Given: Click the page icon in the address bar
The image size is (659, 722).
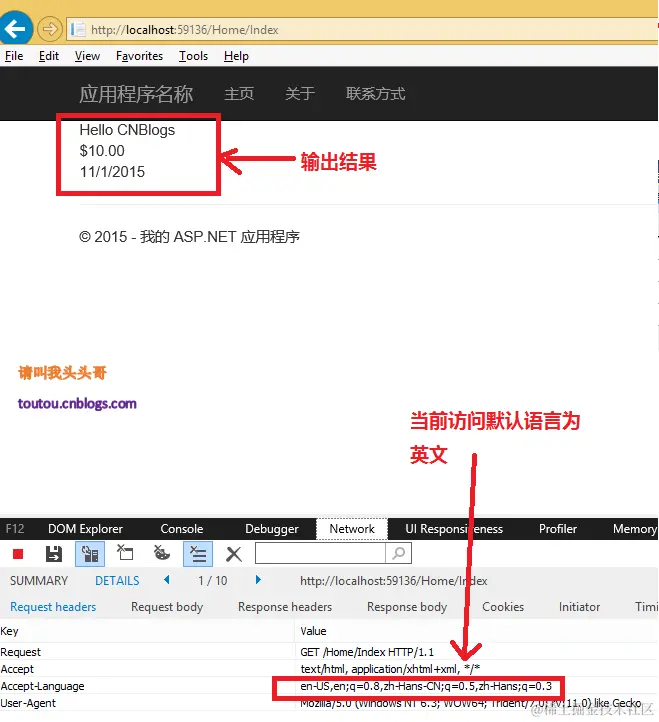Looking at the screenshot, I should click(x=77, y=29).
